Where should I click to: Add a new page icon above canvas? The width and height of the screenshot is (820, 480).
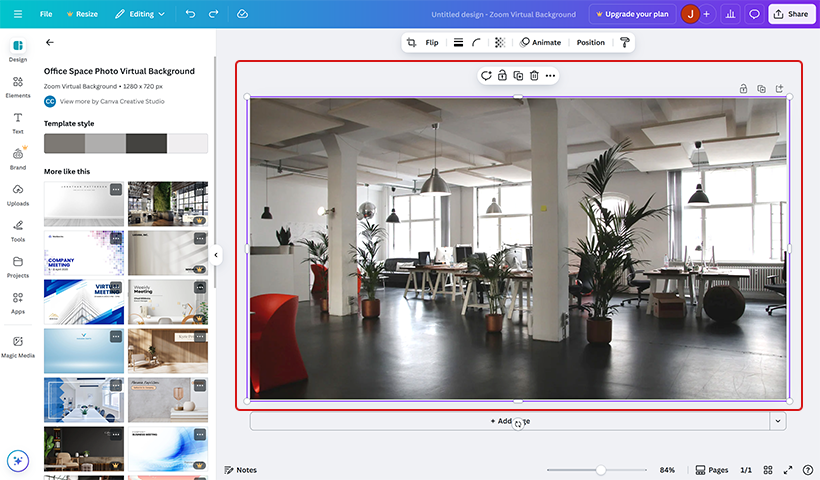[x=779, y=89]
